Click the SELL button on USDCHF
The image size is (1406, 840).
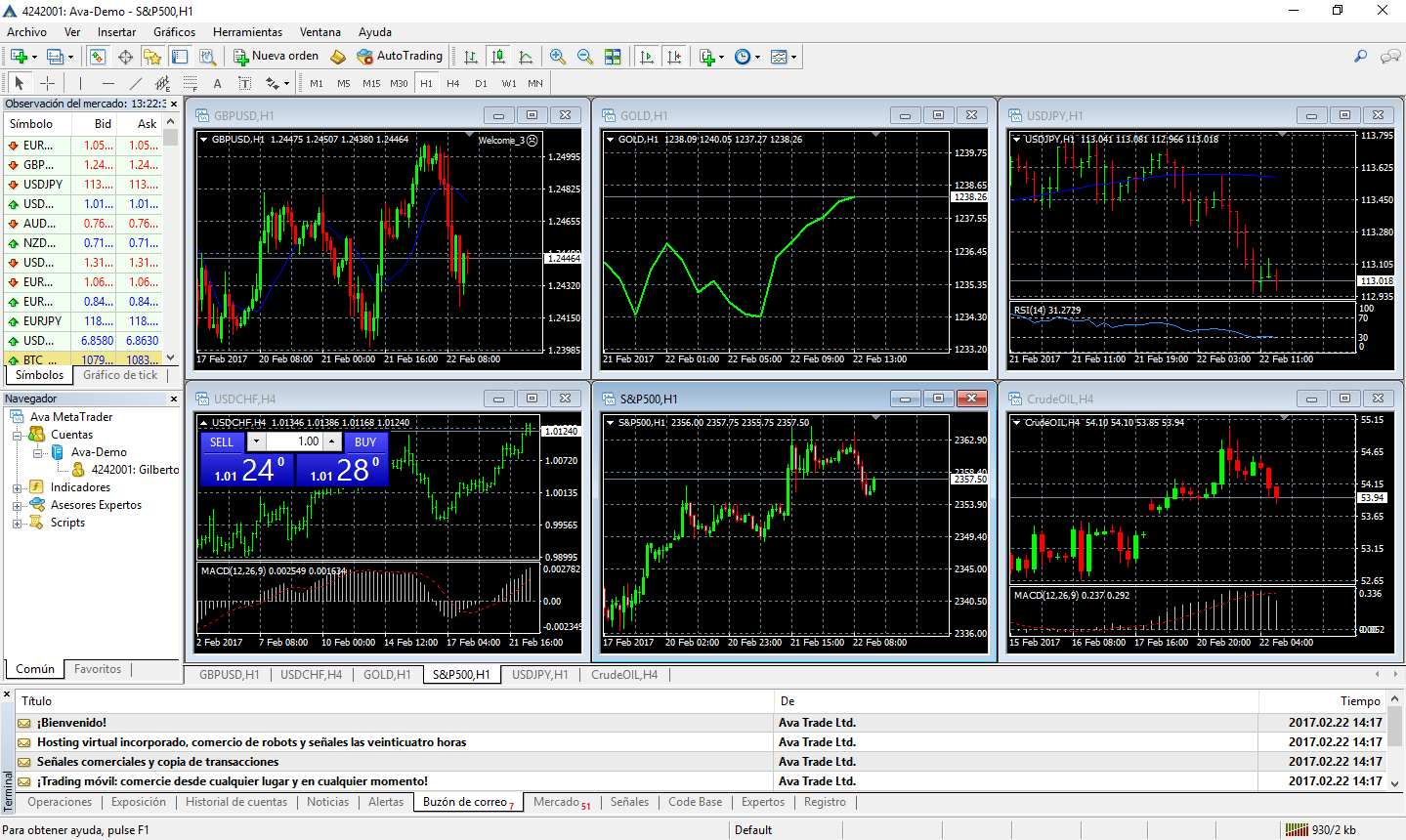[x=221, y=442]
